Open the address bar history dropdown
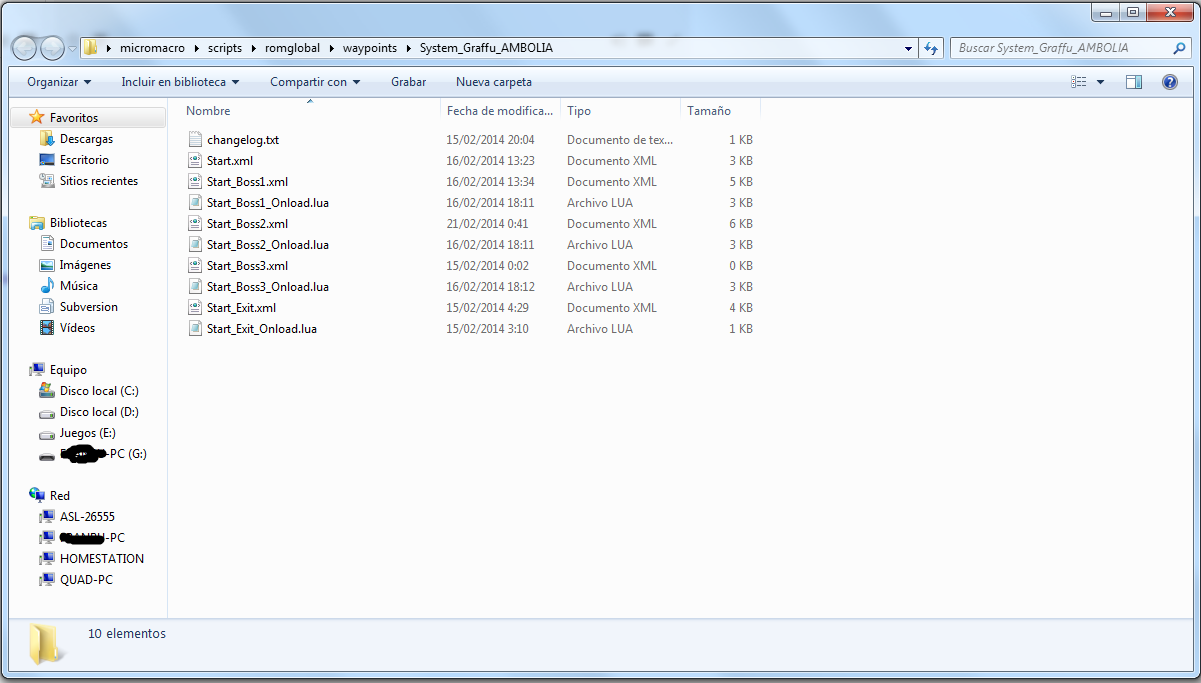The image size is (1201, 683). pyautogui.click(x=908, y=48)
